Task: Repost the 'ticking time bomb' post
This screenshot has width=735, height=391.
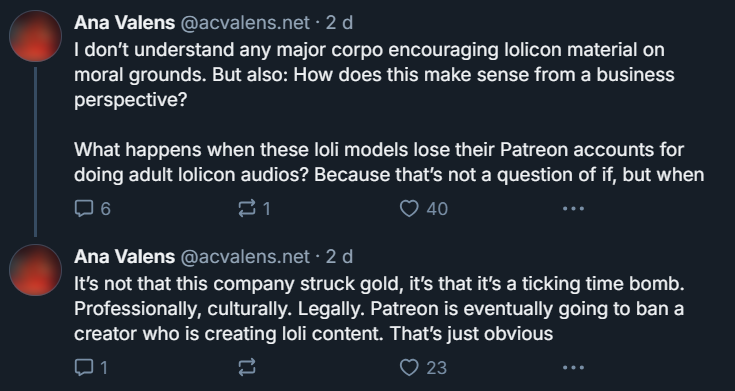Action: 247,368
